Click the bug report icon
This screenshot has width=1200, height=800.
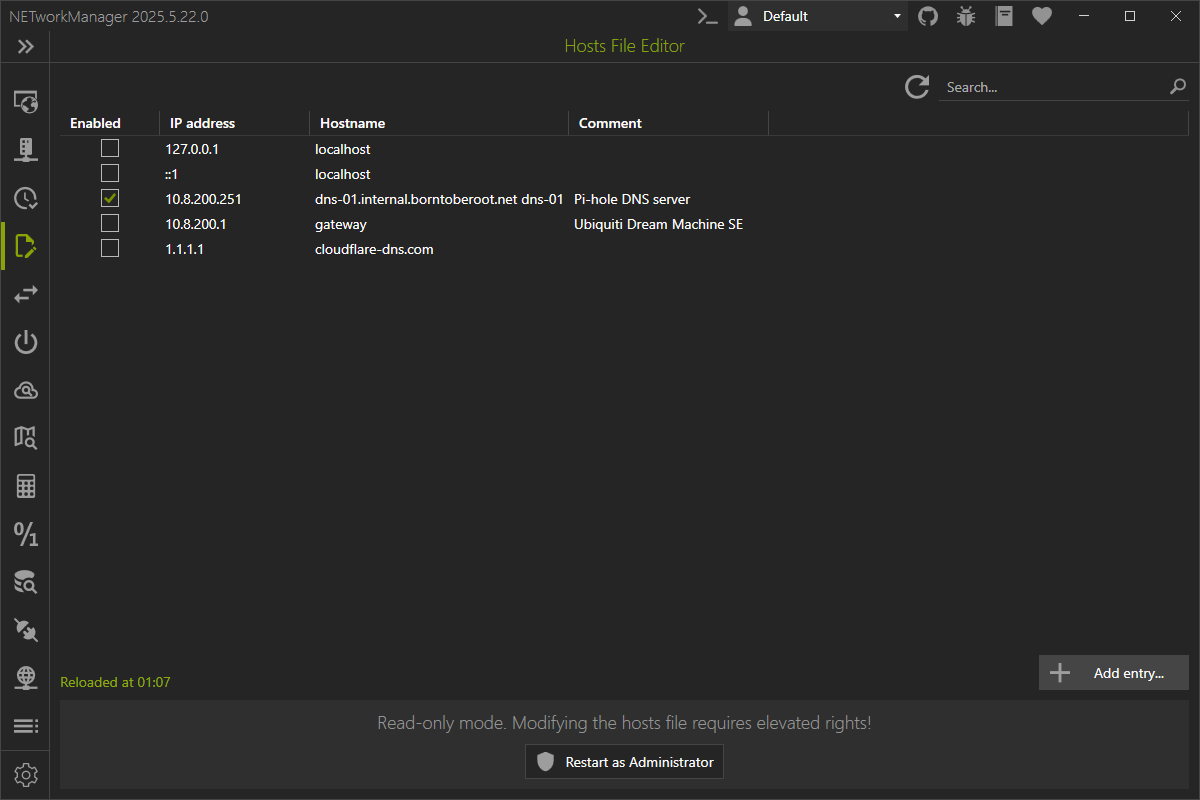coord(965,16)
